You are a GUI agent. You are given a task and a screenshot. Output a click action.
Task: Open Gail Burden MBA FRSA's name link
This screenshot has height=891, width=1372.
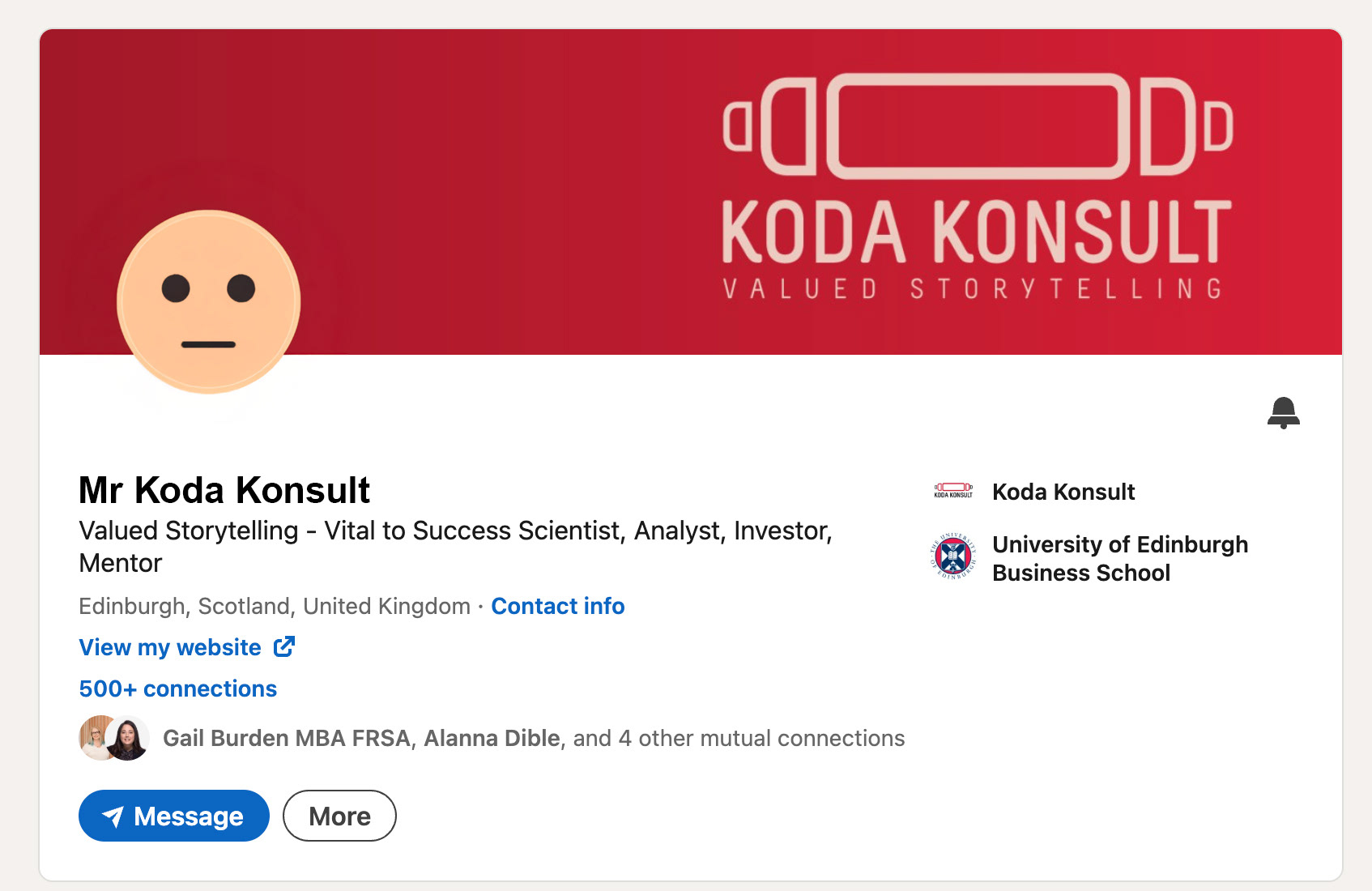[287, 738]
